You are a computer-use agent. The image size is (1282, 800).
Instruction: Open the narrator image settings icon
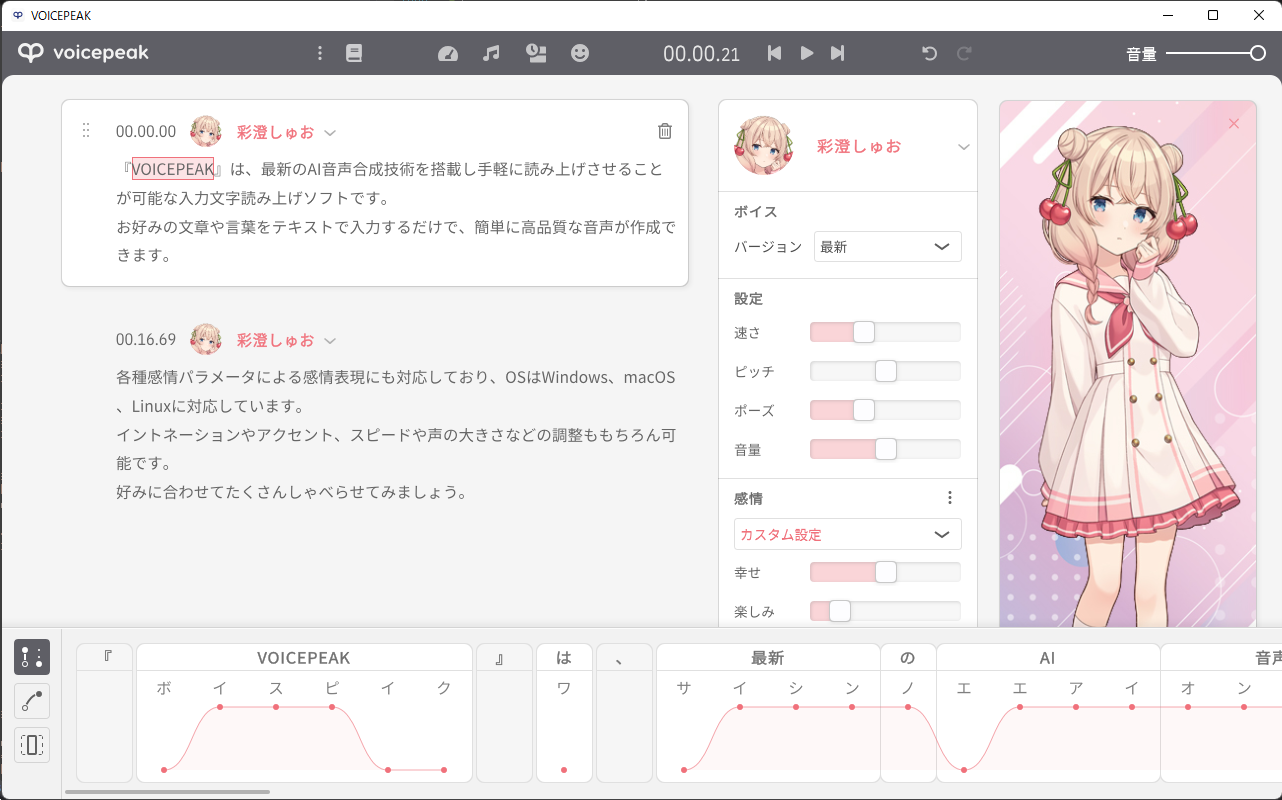[536, 53]
